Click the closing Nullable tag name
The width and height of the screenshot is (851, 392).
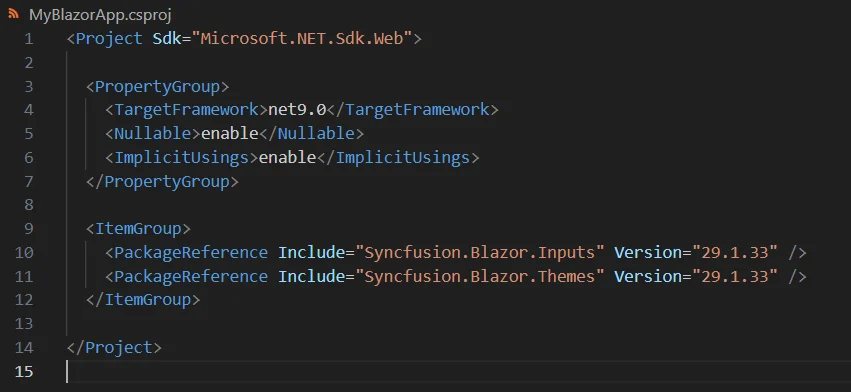coord(316,134)
